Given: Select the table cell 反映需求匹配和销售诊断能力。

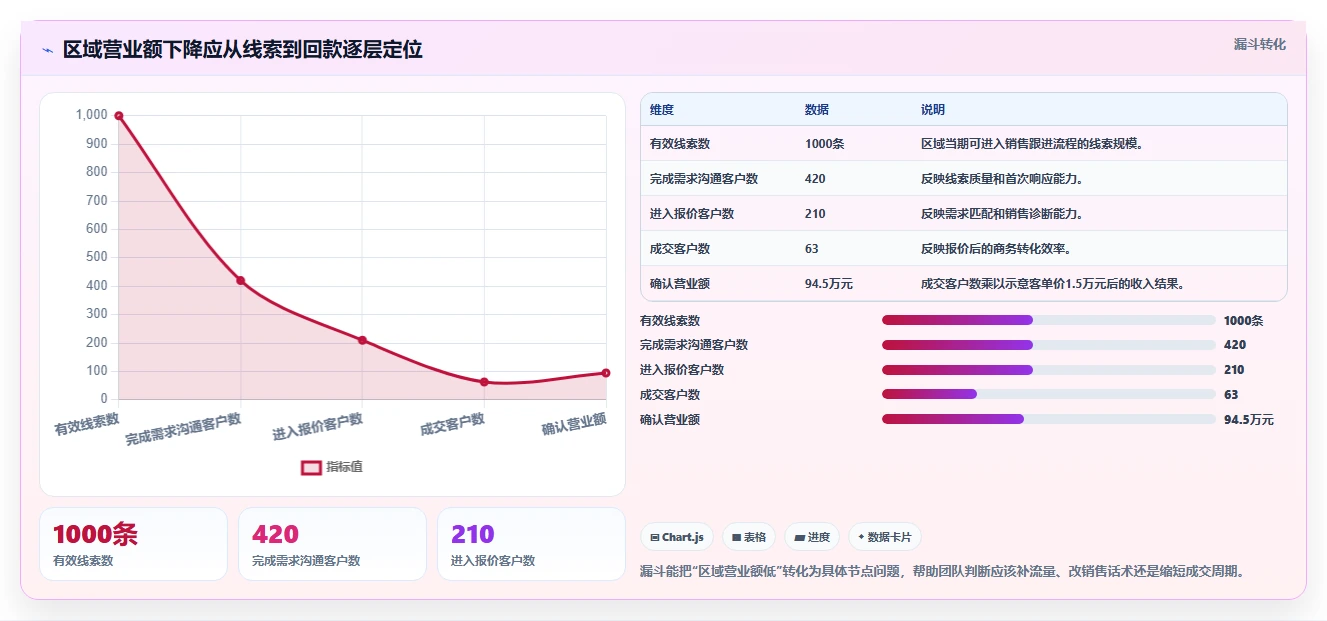Looking at the screenshot, I should pyautogui.click(x=1002, y=214).
